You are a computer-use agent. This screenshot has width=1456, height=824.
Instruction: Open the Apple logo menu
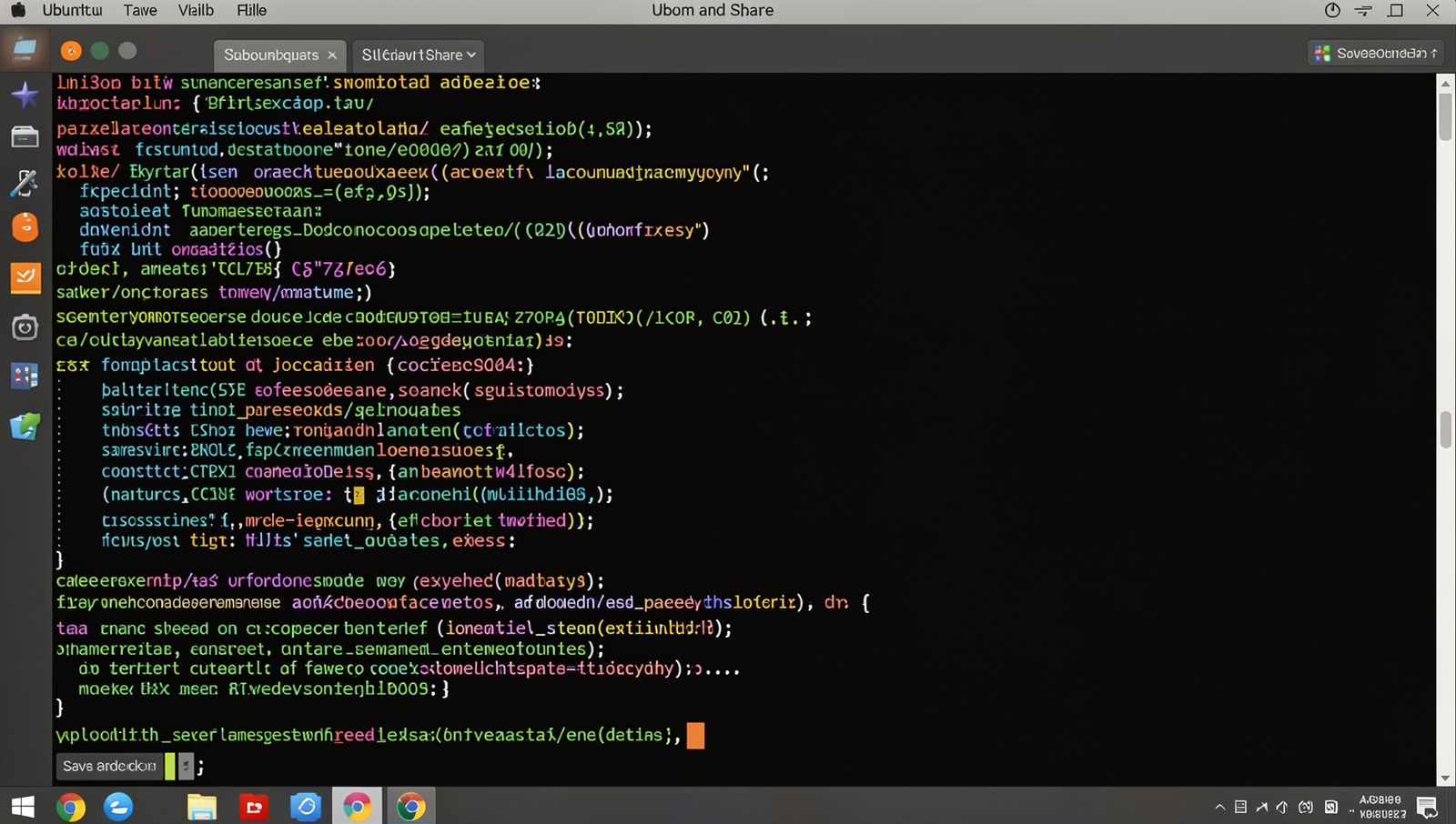(x=17, y=10)
